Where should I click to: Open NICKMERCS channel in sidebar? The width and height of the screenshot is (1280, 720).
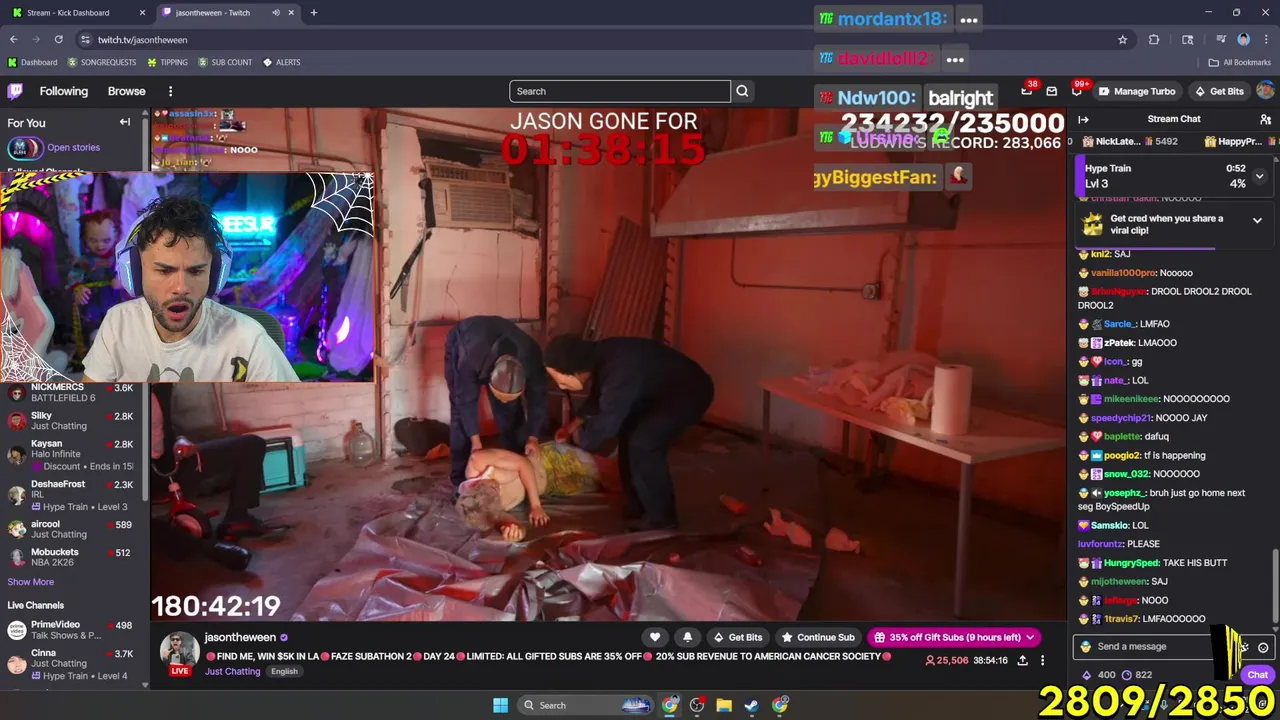coord(72,392)
